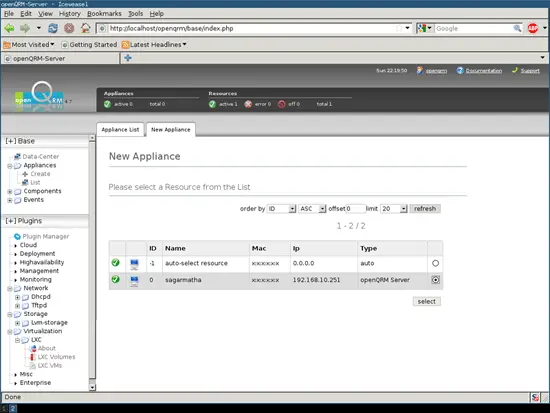Click green status check in auto-select row
The height and width of the screenshot is (413, 550).
coord(115,262)
